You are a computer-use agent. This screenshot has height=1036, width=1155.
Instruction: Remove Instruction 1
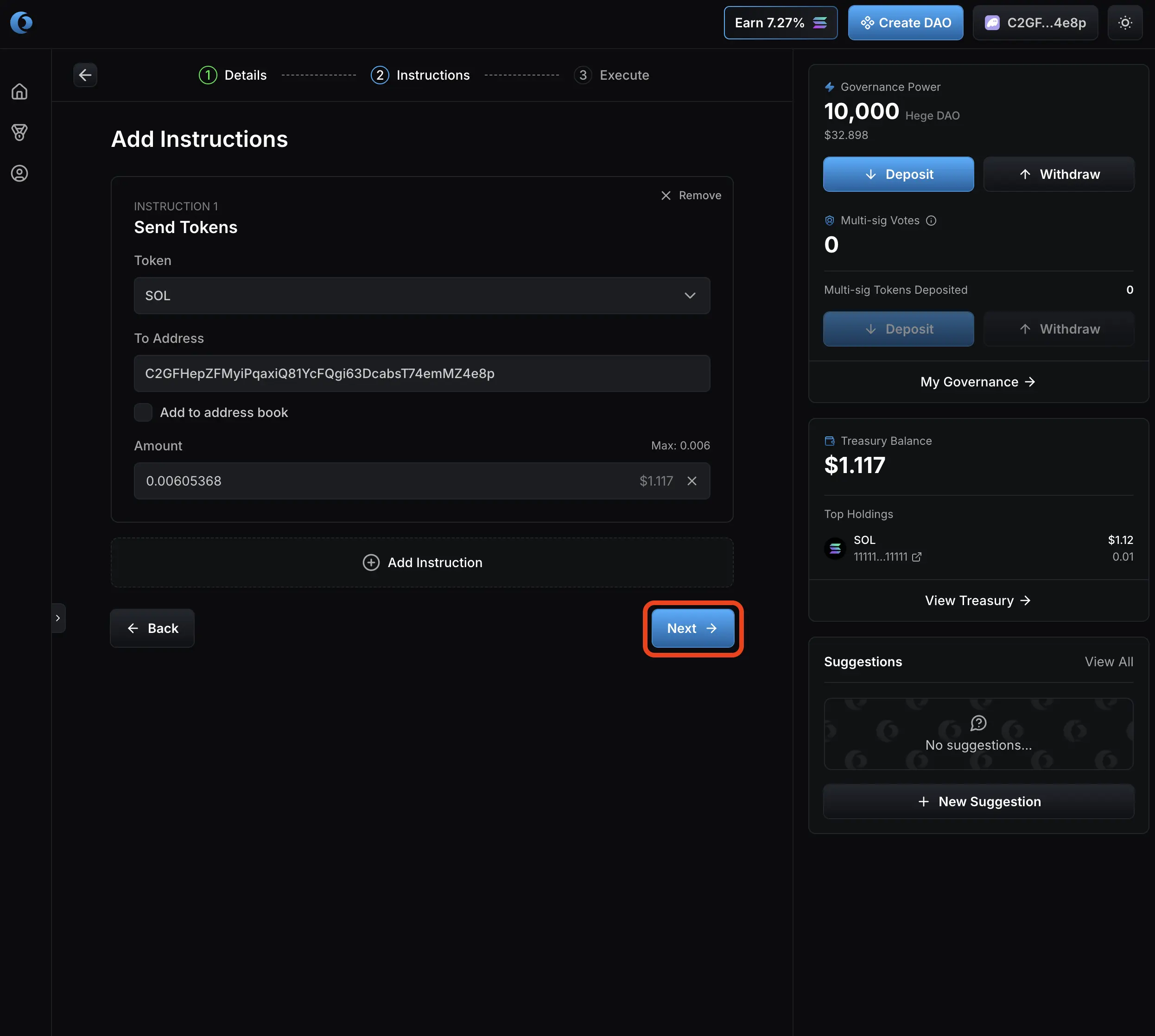691,195
